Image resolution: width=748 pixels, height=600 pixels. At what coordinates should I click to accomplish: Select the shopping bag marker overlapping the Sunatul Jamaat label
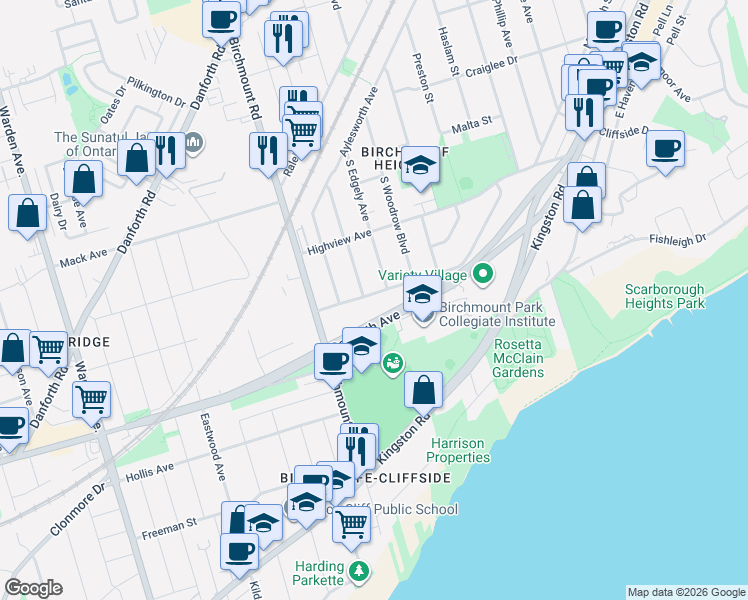tap(136, 159)
